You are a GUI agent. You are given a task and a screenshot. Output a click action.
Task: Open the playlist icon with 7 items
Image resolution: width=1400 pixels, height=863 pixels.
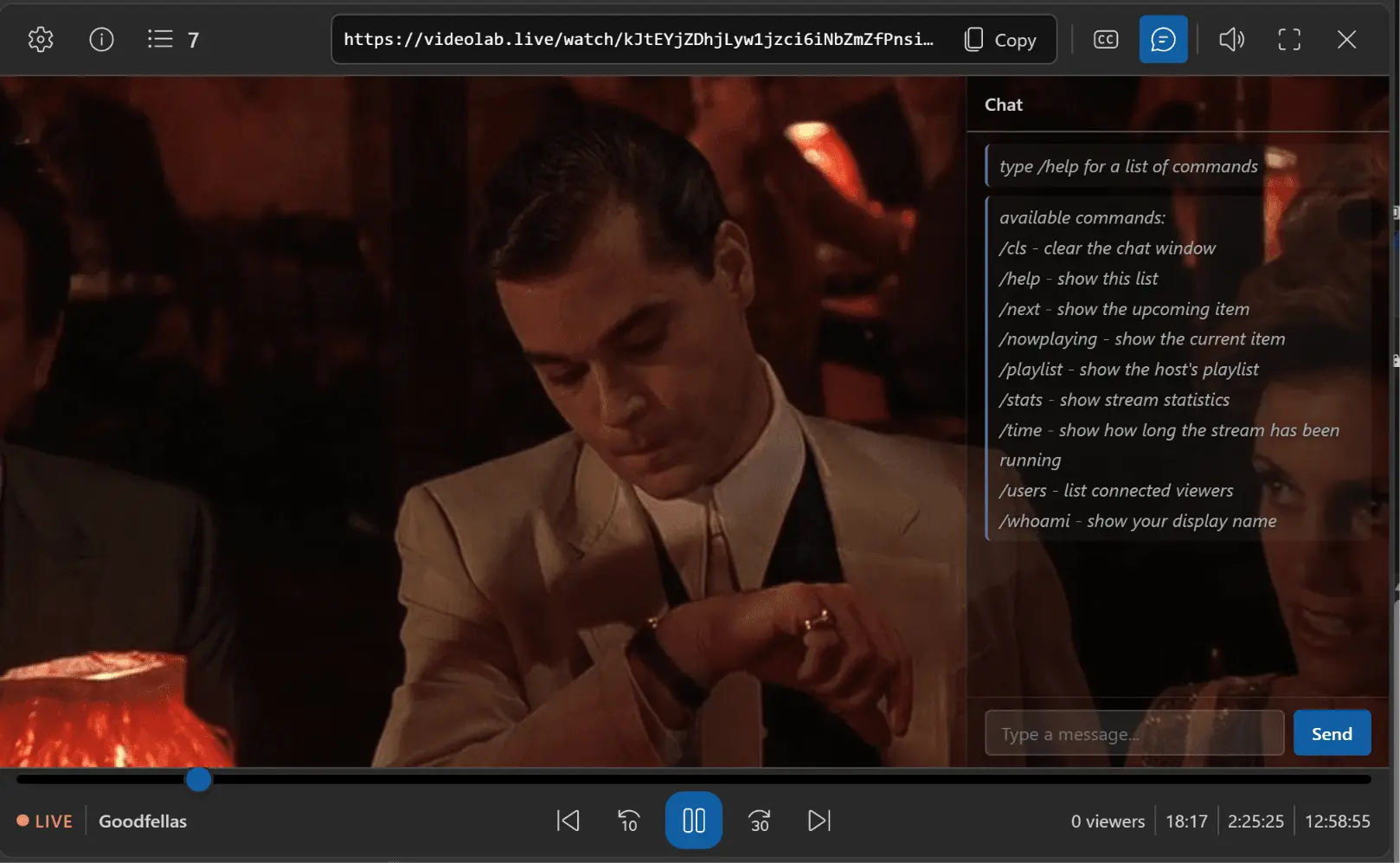[173, 40]
